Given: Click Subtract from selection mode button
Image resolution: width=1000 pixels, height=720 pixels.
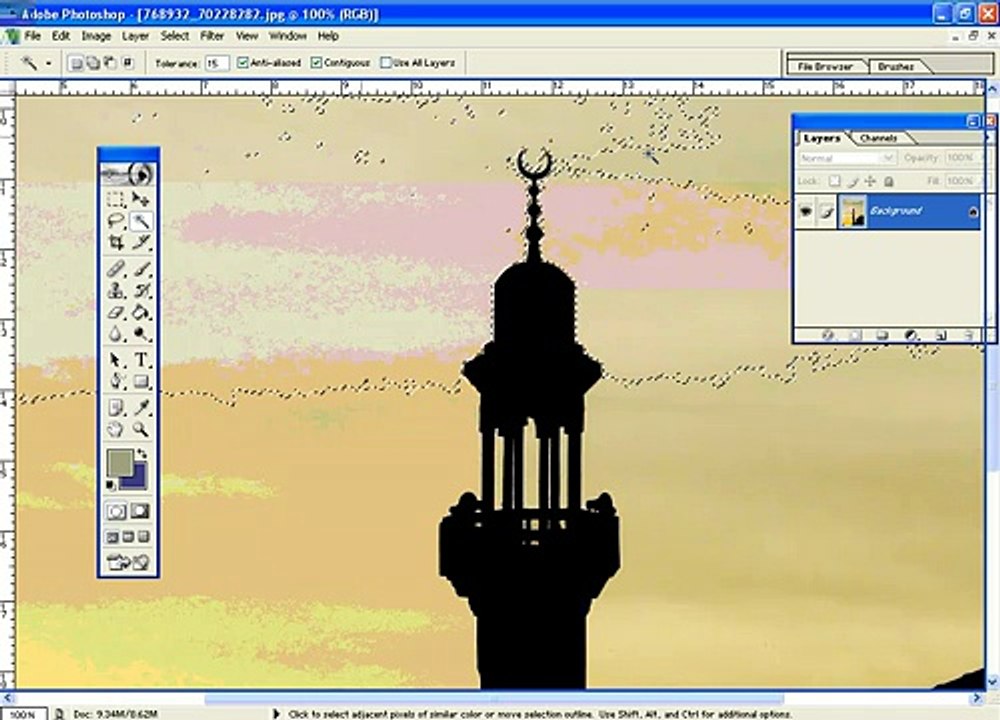Looking at the screenshot, I should pos(110,62).
